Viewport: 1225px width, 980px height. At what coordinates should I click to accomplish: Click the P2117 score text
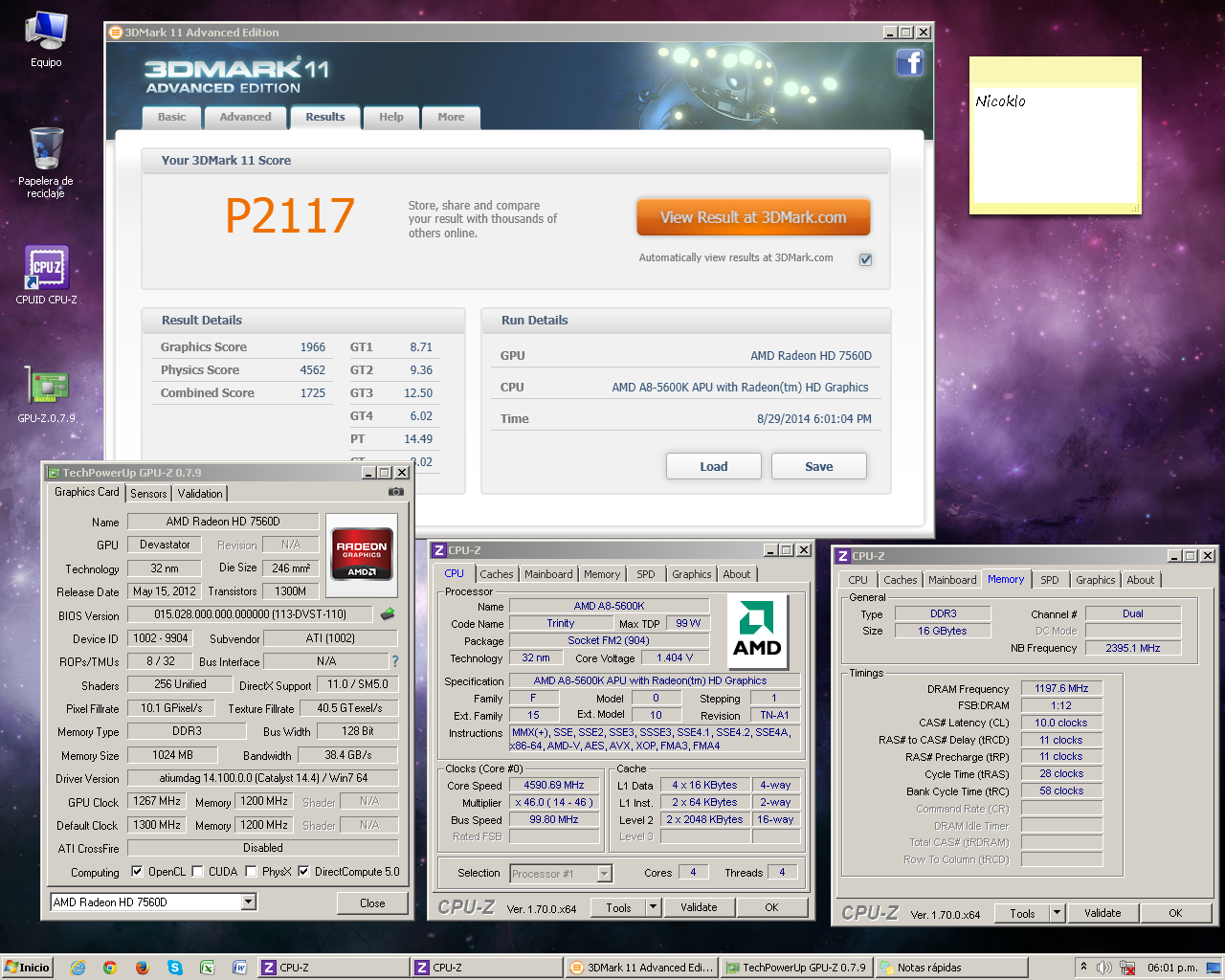pos(290,215)
